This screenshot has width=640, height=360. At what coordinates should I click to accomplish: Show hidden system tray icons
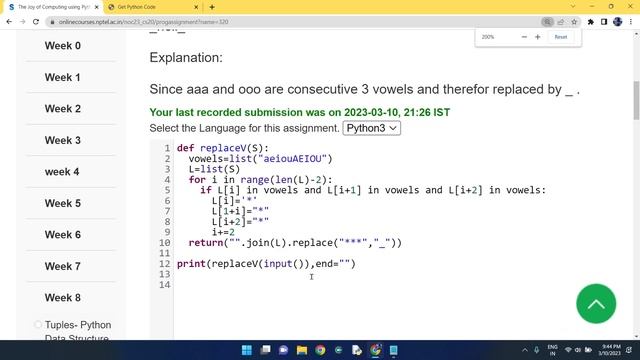point(525,350)
